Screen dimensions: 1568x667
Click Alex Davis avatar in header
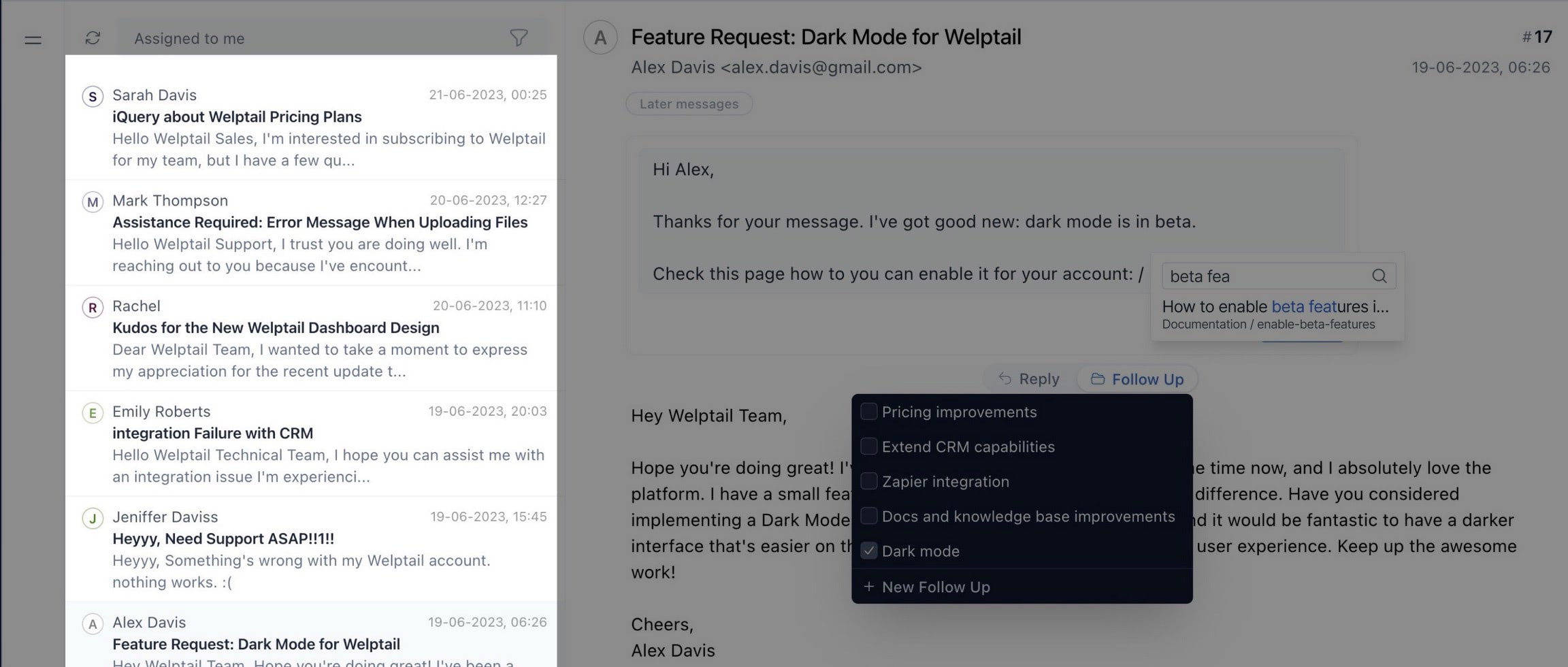click(x=600, y=37)
